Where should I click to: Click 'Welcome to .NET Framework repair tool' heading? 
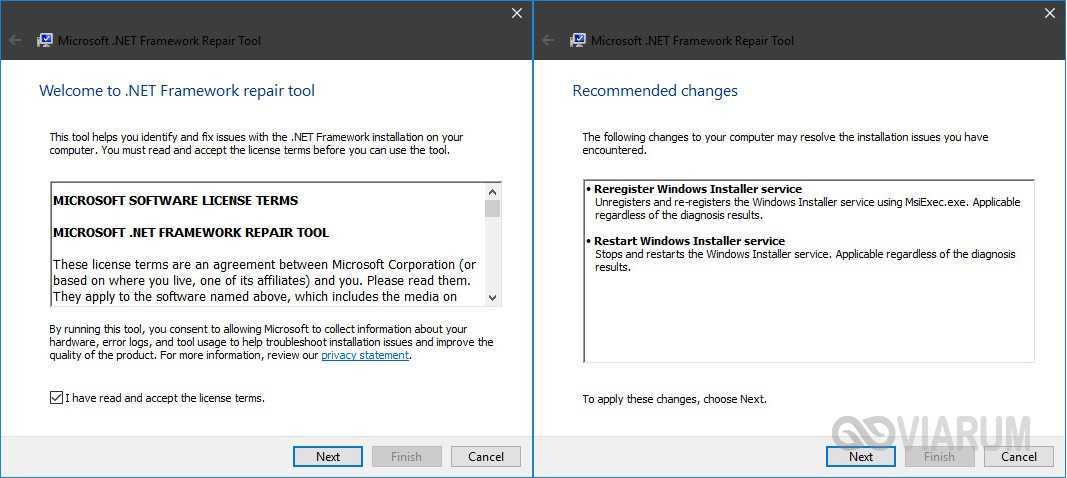[177, 91]
